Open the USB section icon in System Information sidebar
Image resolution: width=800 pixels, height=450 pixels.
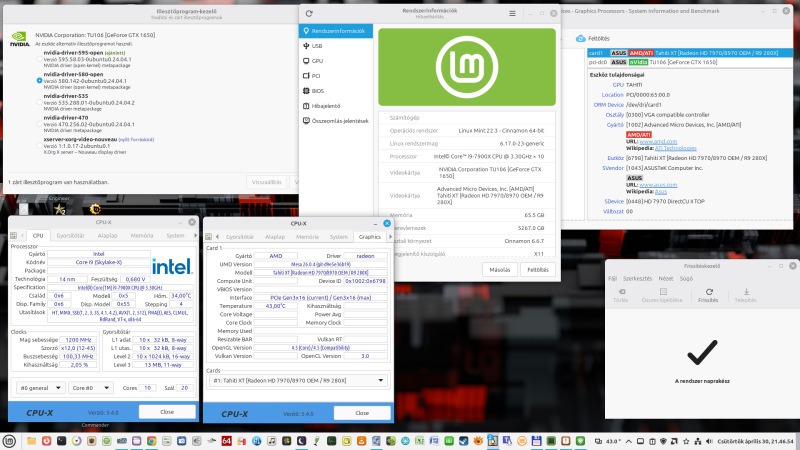(306, 46)
